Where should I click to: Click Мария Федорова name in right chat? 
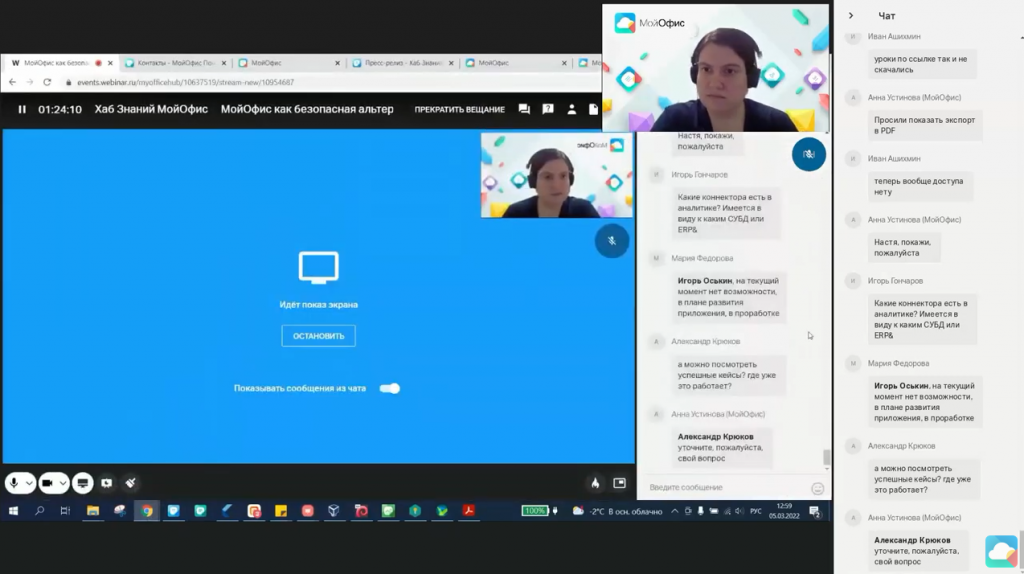[x=898, y=364]
